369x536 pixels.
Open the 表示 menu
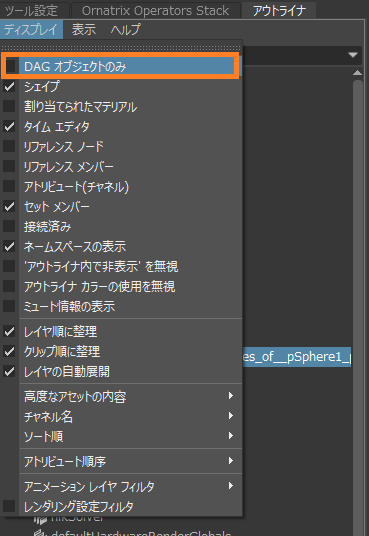pos(84,29)
